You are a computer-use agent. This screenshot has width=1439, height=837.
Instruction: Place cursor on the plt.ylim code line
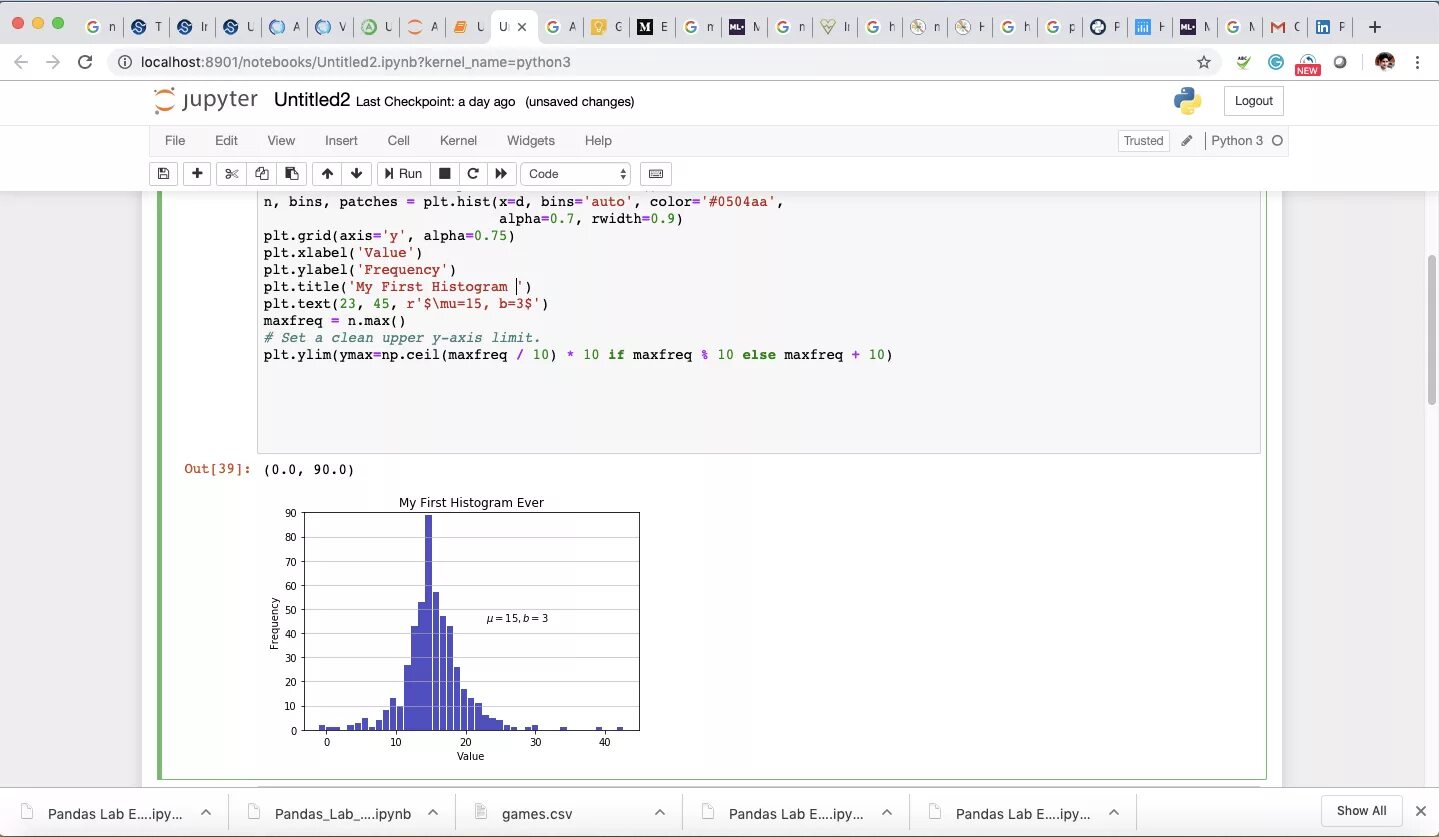click(x=578, y=355)
